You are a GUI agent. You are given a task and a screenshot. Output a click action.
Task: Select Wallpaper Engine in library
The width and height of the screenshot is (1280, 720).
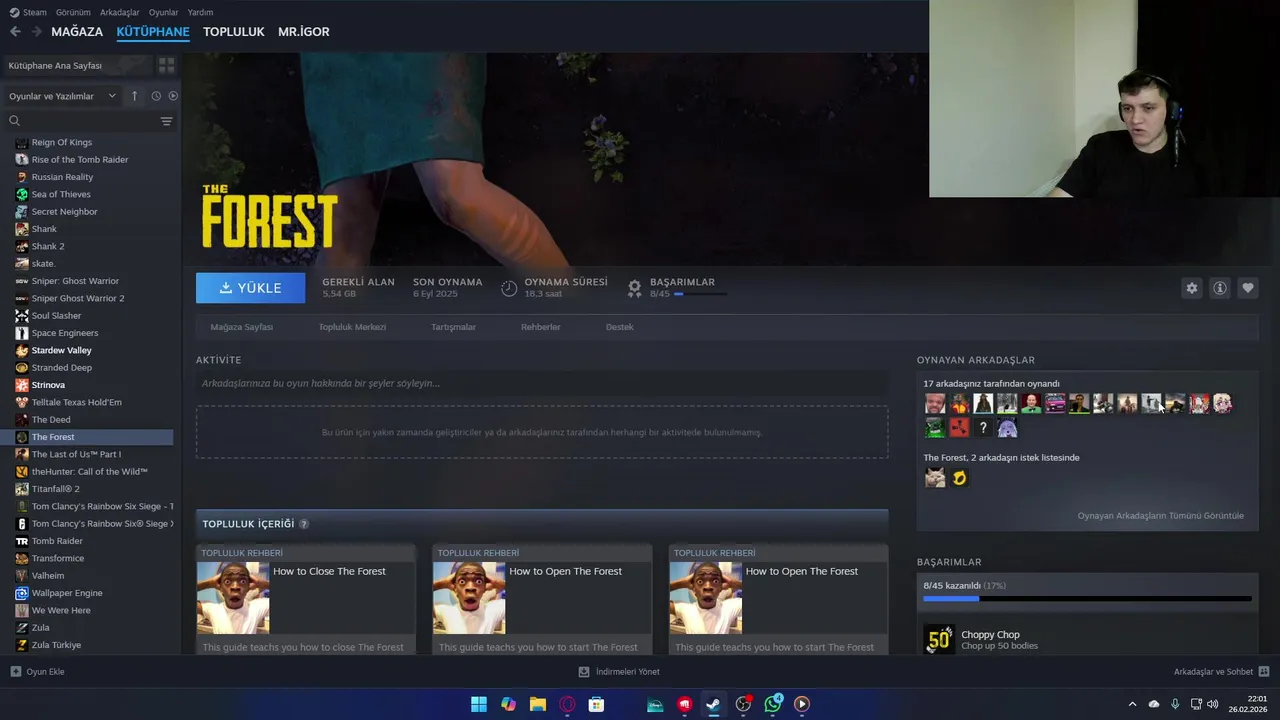click(x=67, y=593)
